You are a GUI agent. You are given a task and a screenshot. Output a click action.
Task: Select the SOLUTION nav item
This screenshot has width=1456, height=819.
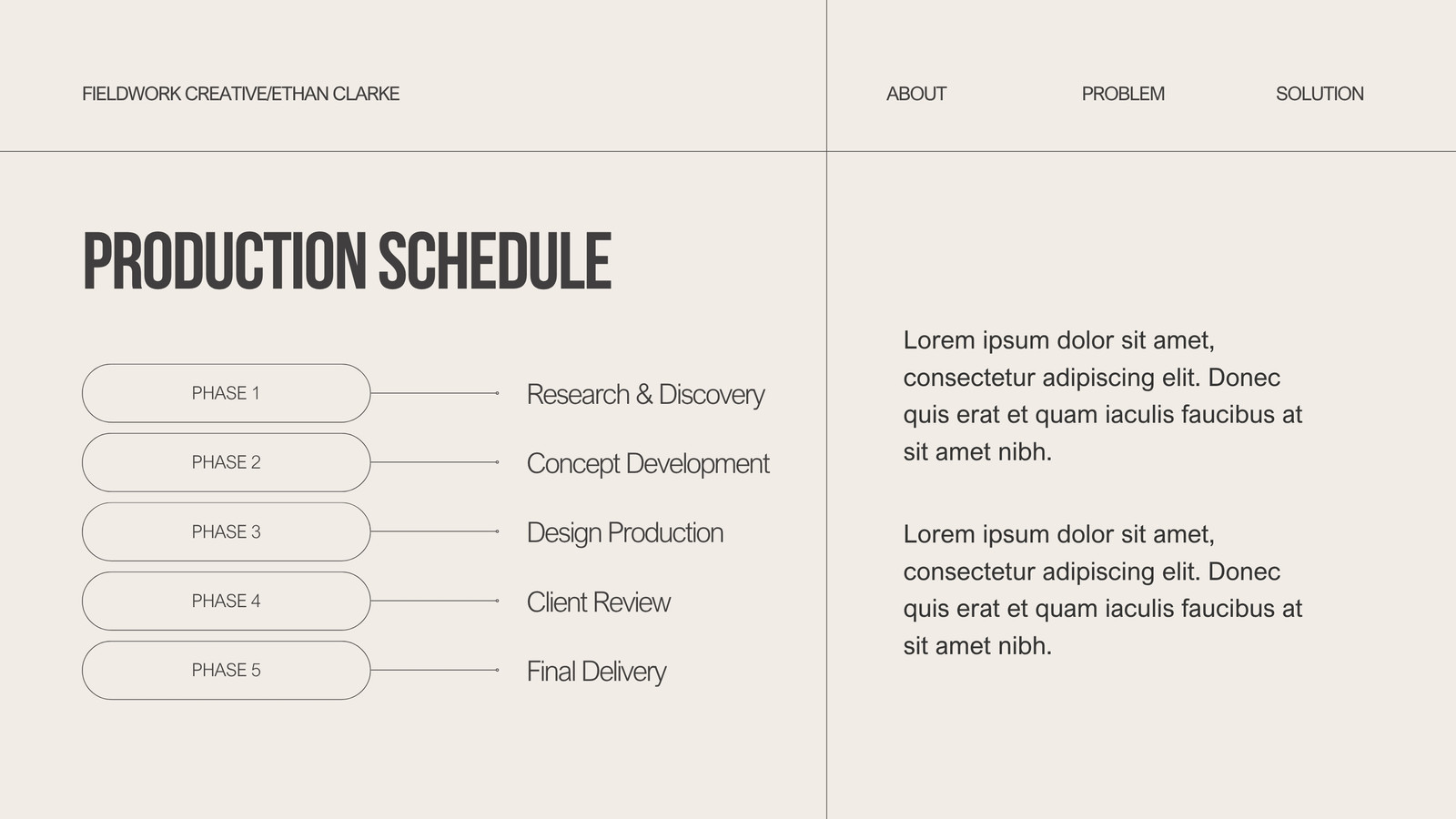point(1319,94)
